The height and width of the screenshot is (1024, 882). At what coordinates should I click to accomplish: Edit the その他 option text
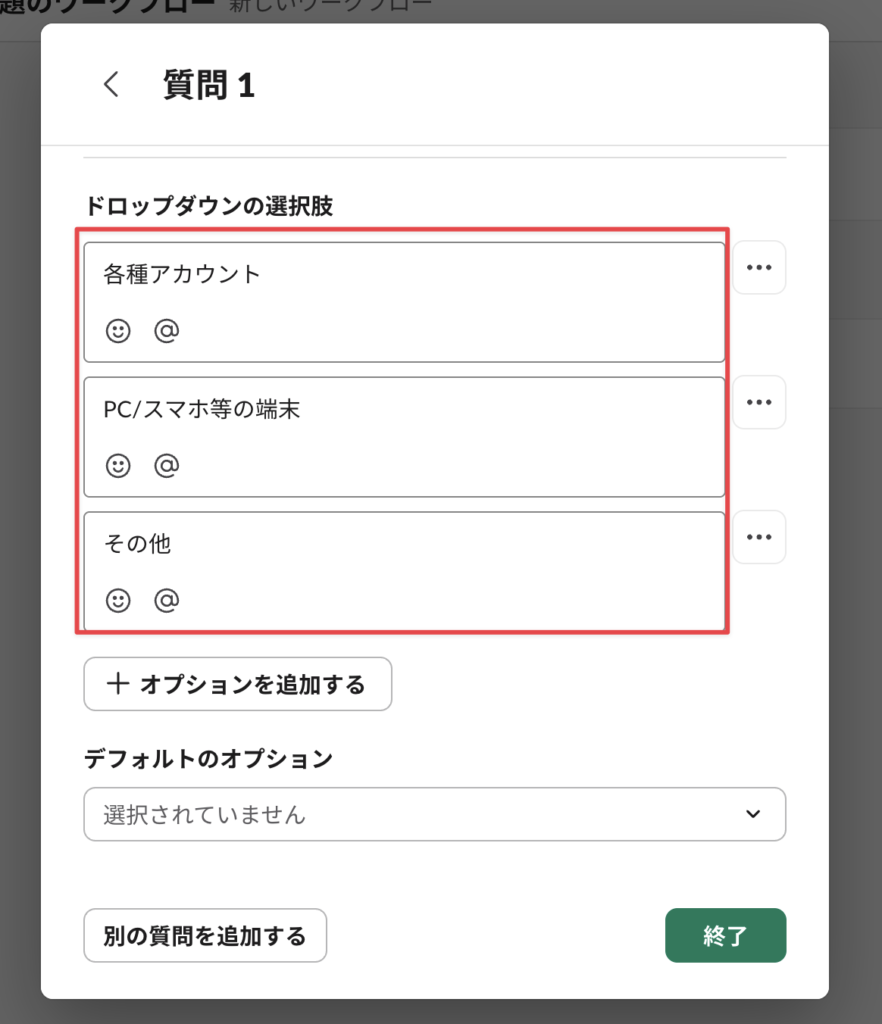coord(400,544)
